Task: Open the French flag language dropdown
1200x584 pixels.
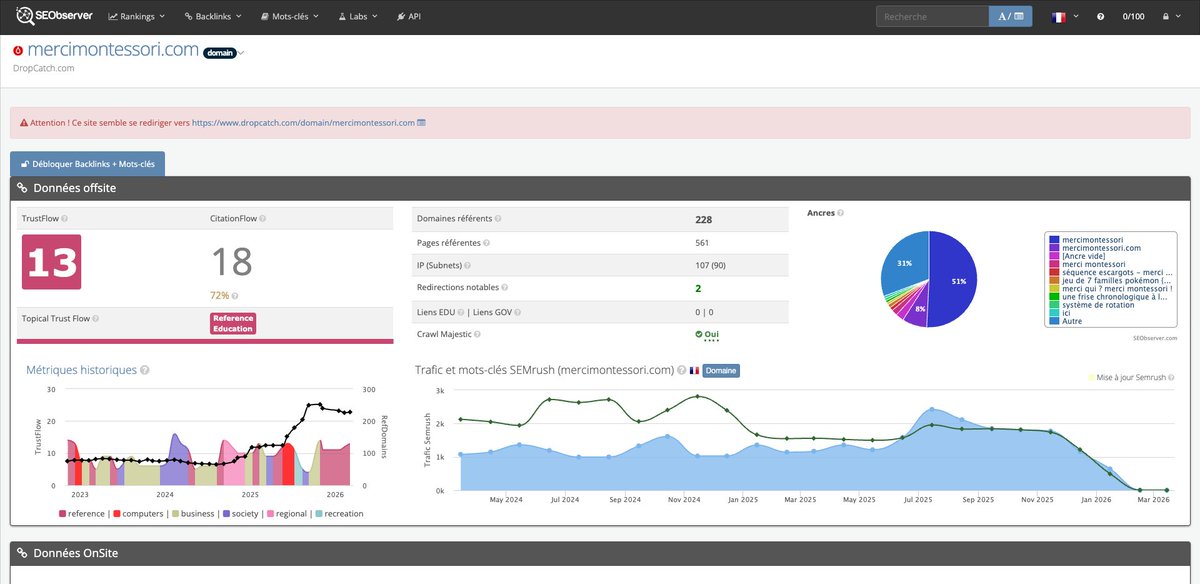Action: click(1065, 17)
